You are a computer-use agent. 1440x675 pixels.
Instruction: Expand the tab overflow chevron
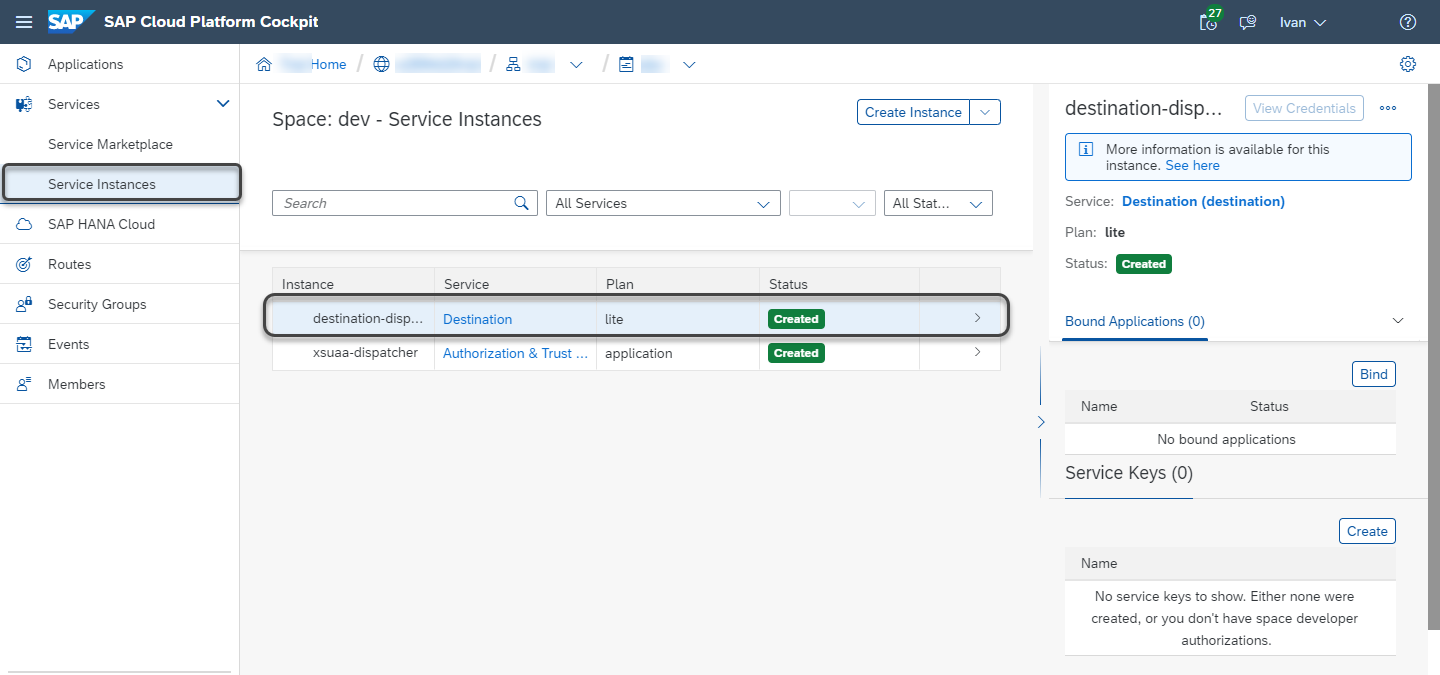click(x=1398, y=320)
